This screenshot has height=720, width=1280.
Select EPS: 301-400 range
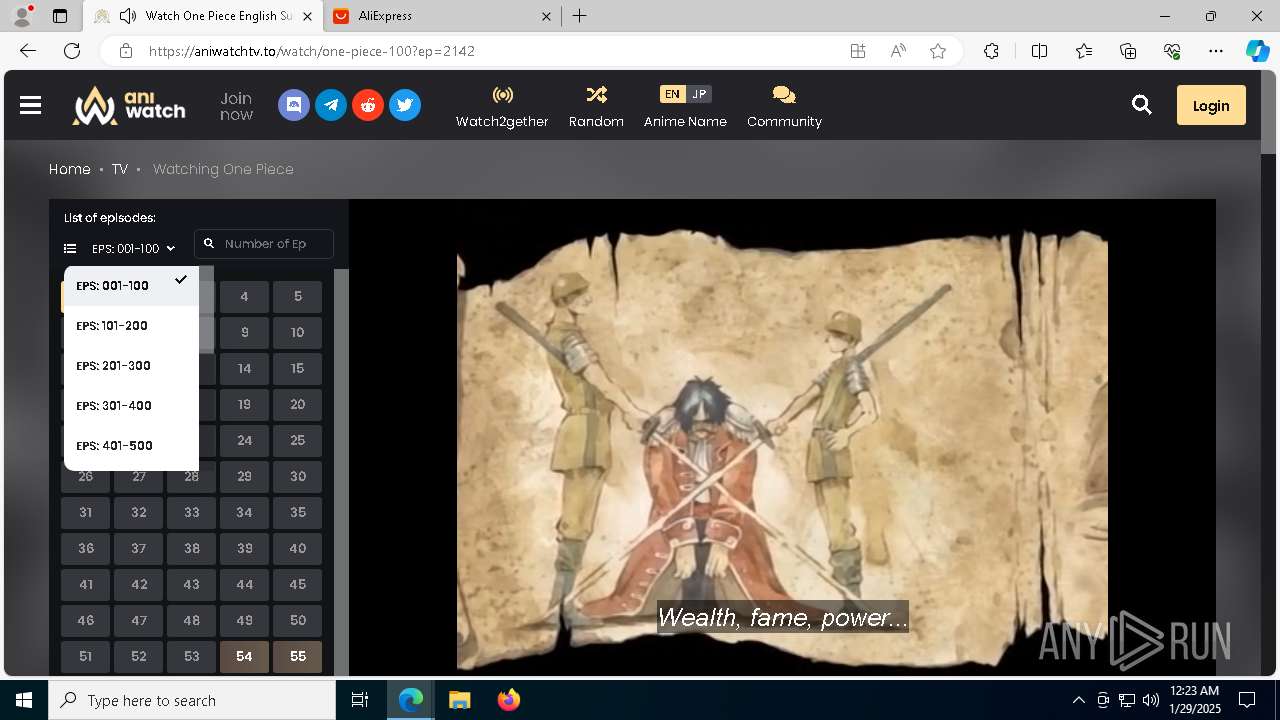tap(131, 406)
